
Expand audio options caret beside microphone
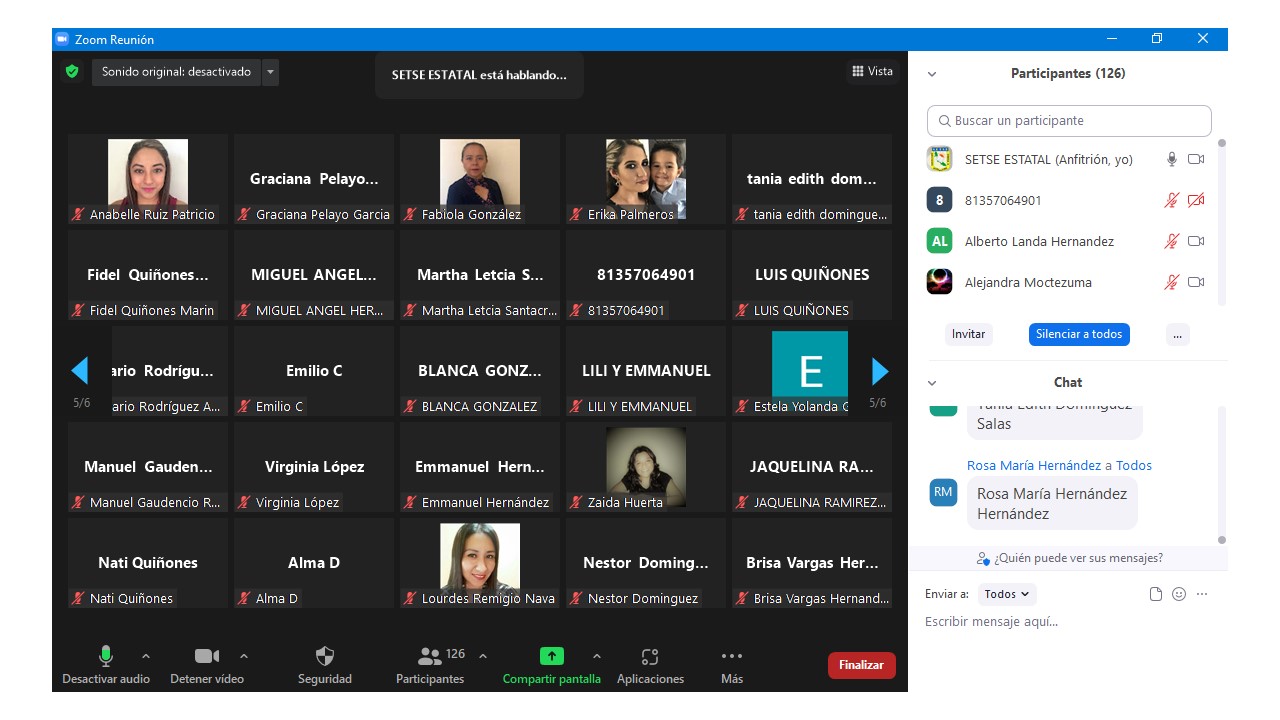click(x=146, y=656)
